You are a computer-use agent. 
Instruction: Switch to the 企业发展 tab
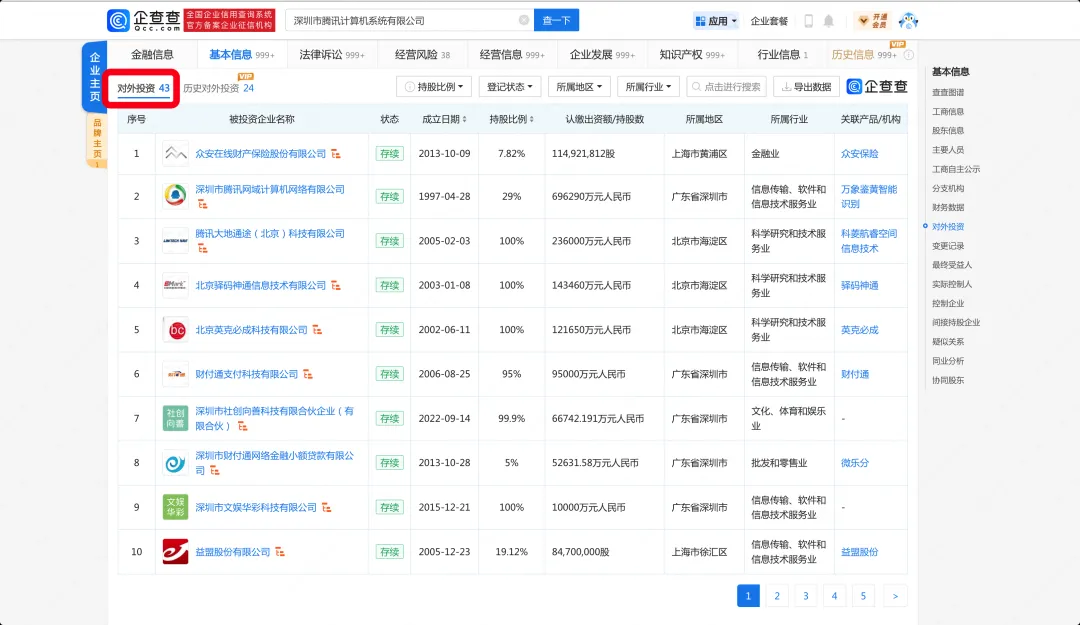pos(602,54)
